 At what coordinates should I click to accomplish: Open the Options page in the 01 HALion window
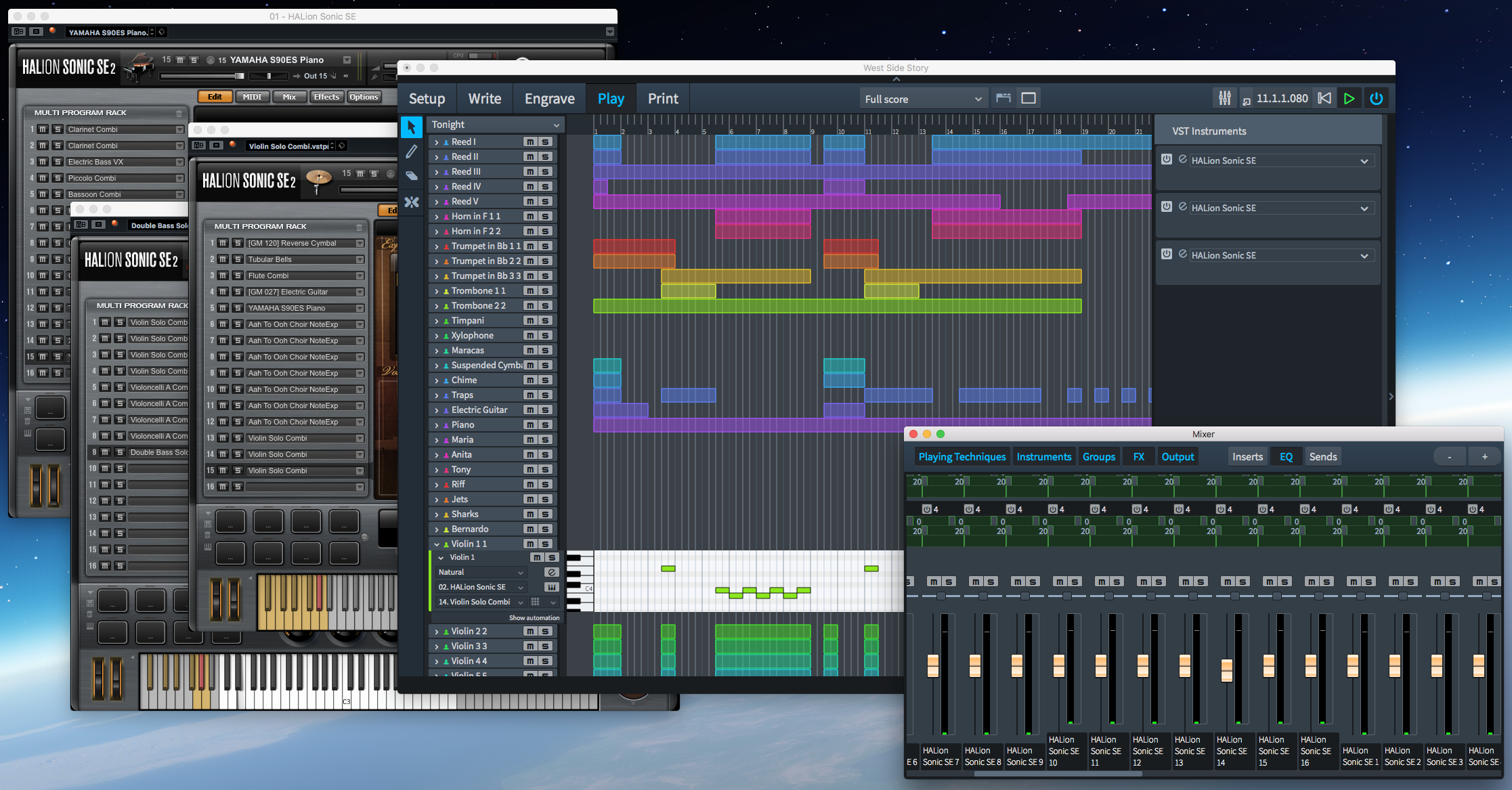pos(364,97)
